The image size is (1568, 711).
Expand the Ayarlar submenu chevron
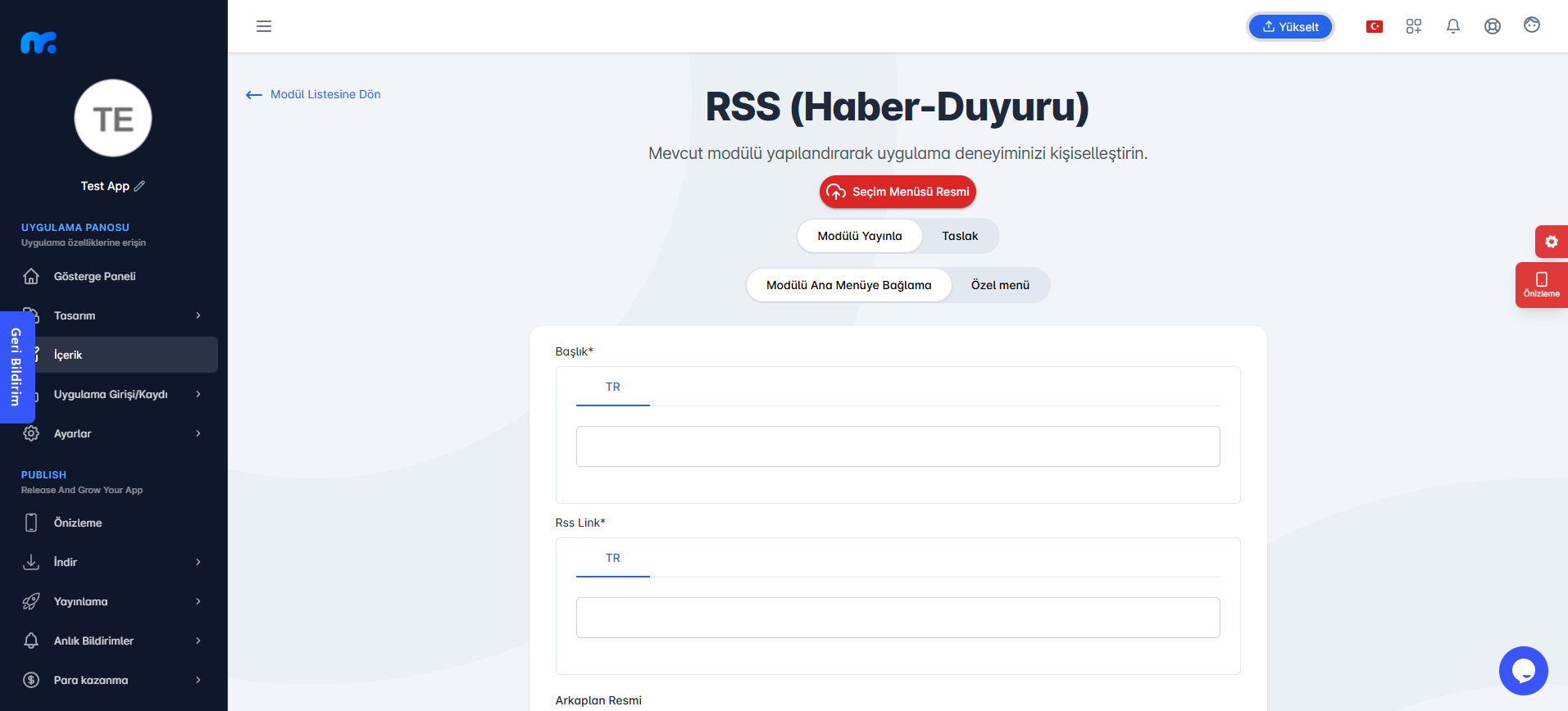point(198,433)
